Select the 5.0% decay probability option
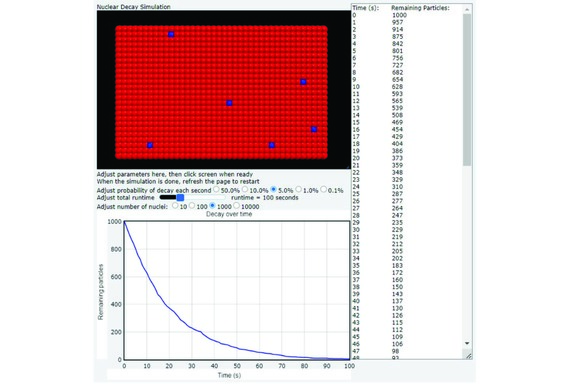576x384 pixels. click(x=273, y=190)
